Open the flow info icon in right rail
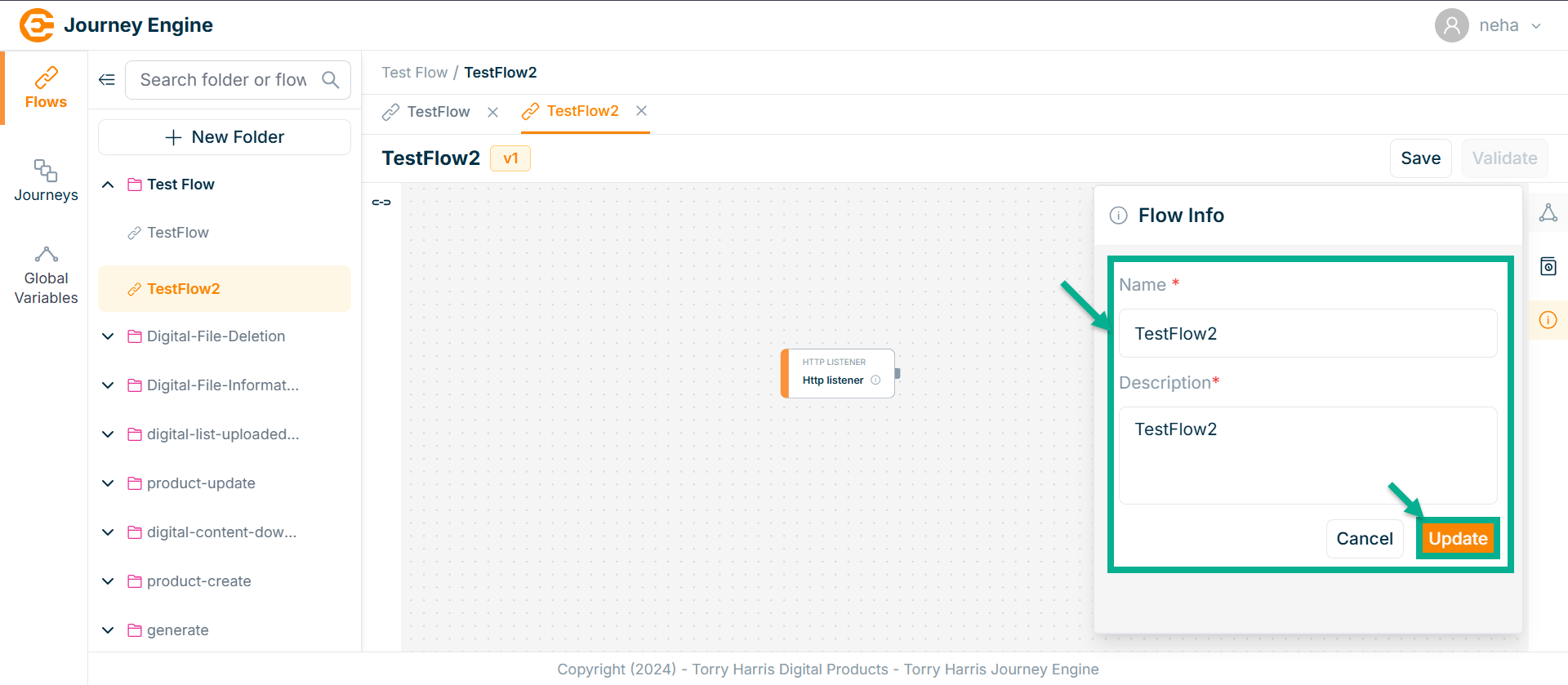 1548,320
